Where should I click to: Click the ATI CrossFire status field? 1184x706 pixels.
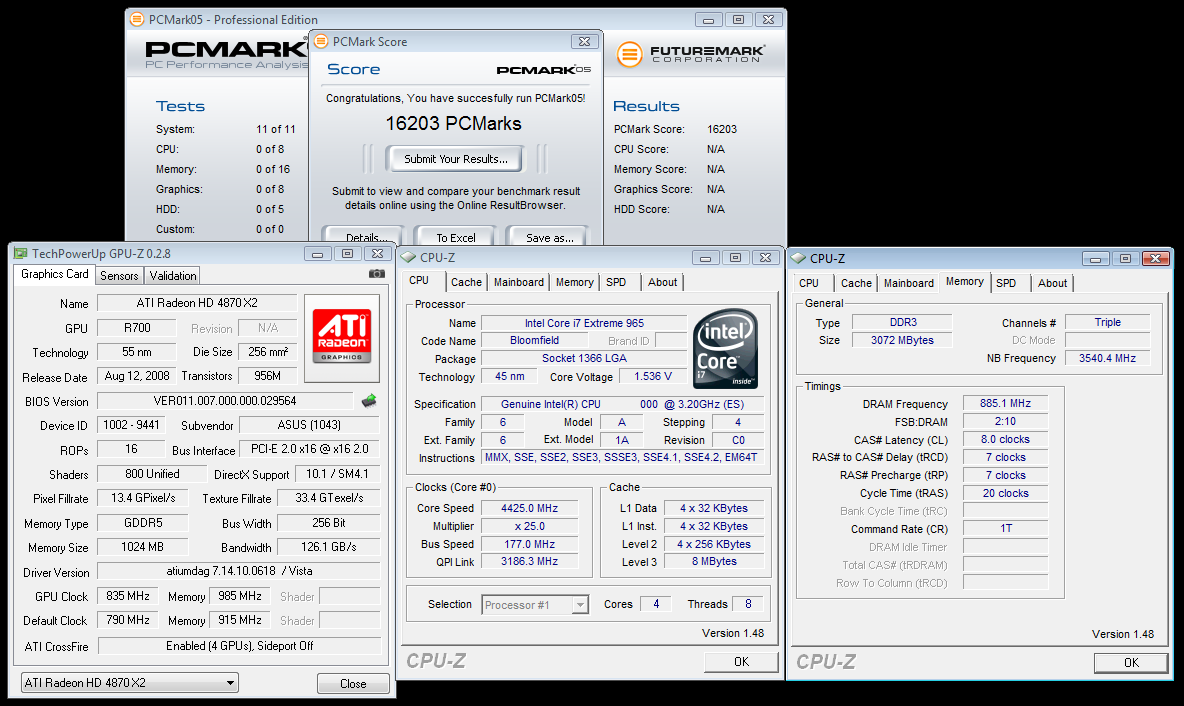[239, 646]
